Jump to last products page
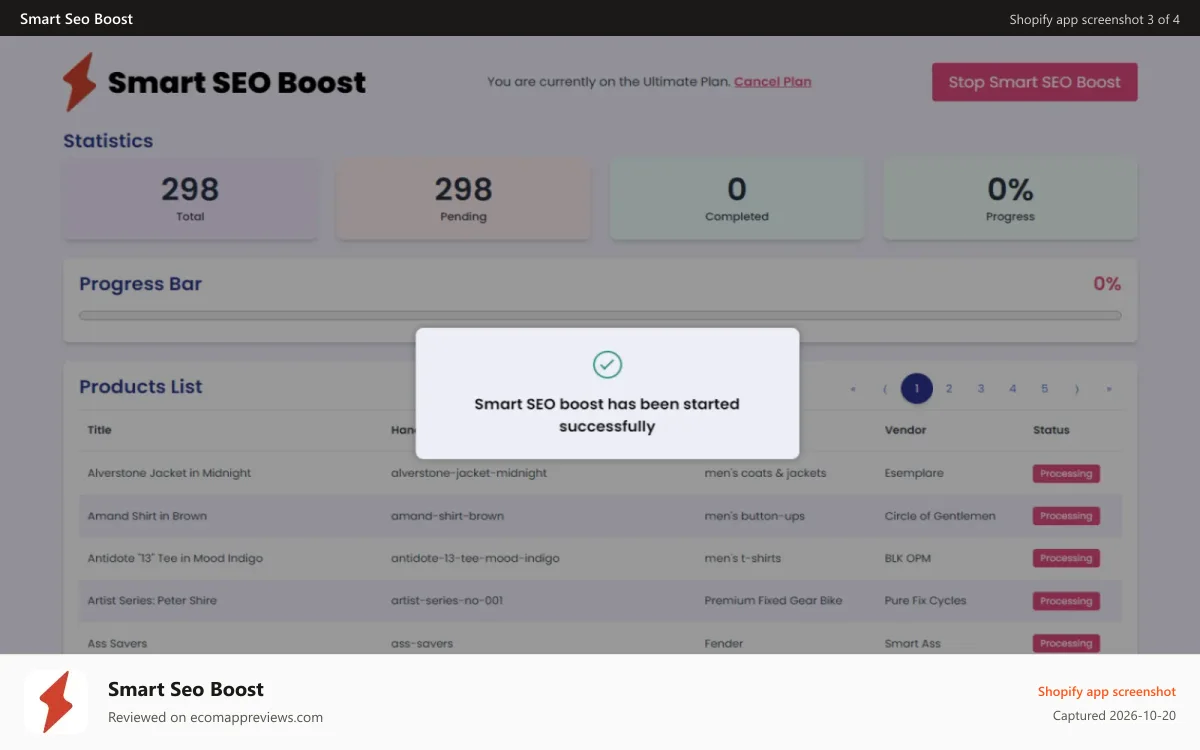This screenshot has width=1200, height=750. point(1109,389)
